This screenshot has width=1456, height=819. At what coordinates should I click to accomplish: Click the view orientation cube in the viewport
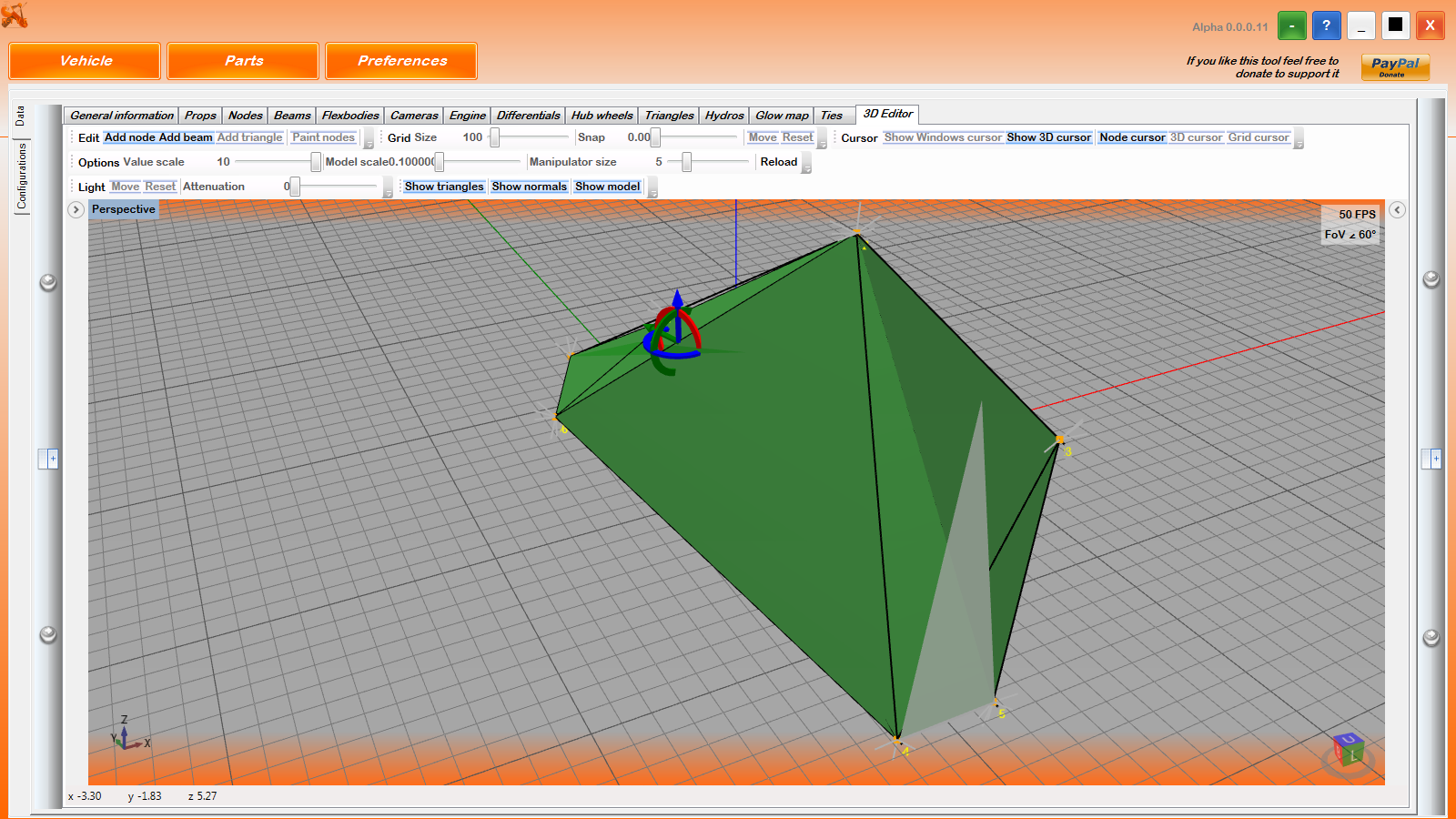point(1348,752)
